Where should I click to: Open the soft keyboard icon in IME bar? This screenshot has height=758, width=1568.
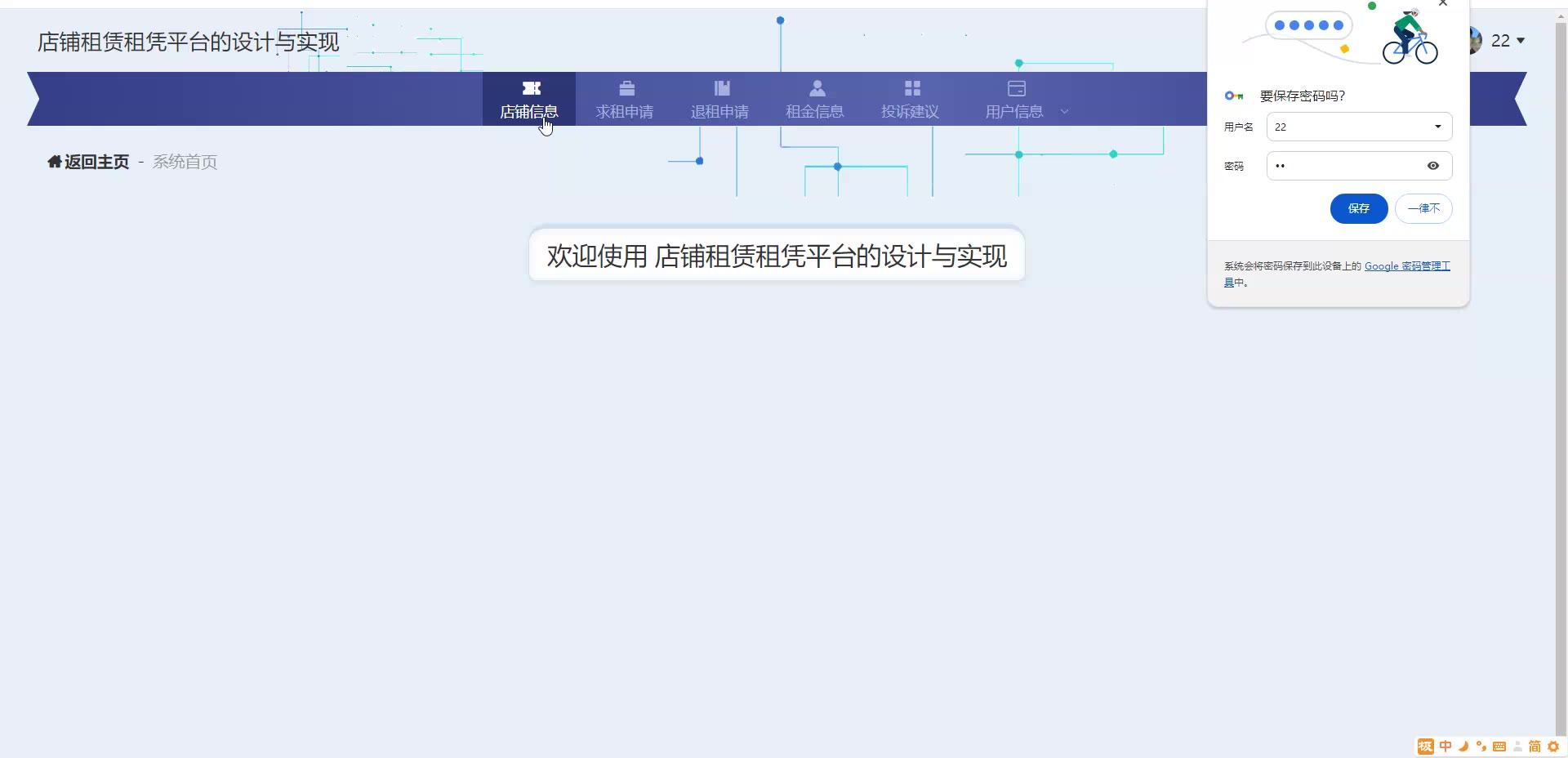click(x=1499, y=747)
